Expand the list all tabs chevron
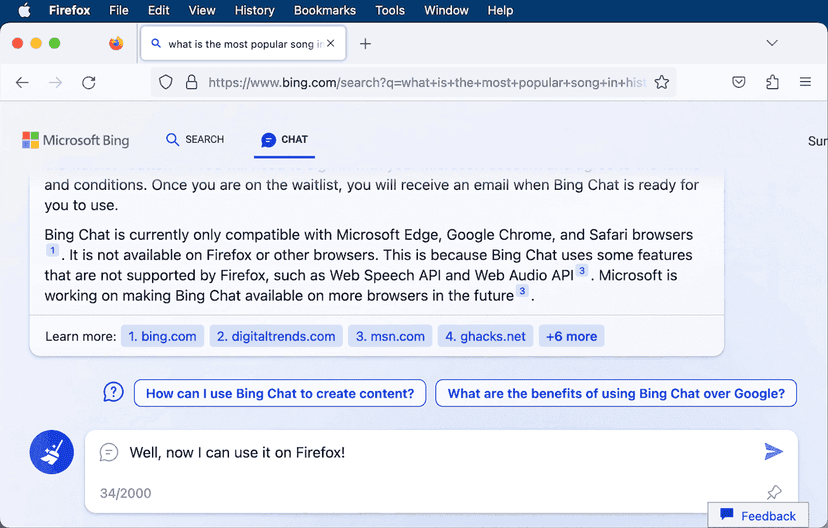The width and height of the screenshot is (828, 528). tap(772, 44)
